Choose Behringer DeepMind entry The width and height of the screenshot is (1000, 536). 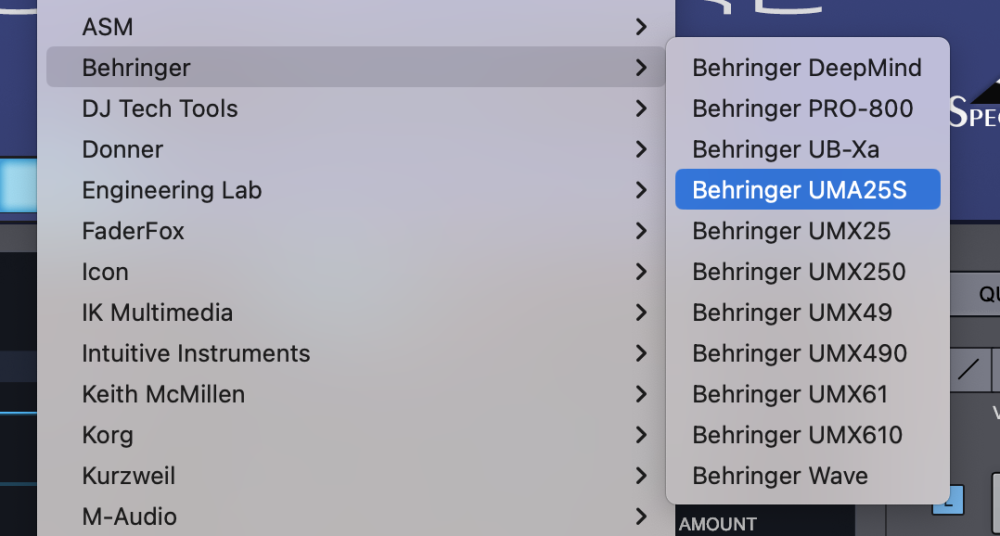pyautogui.click(x=806, y=68)
